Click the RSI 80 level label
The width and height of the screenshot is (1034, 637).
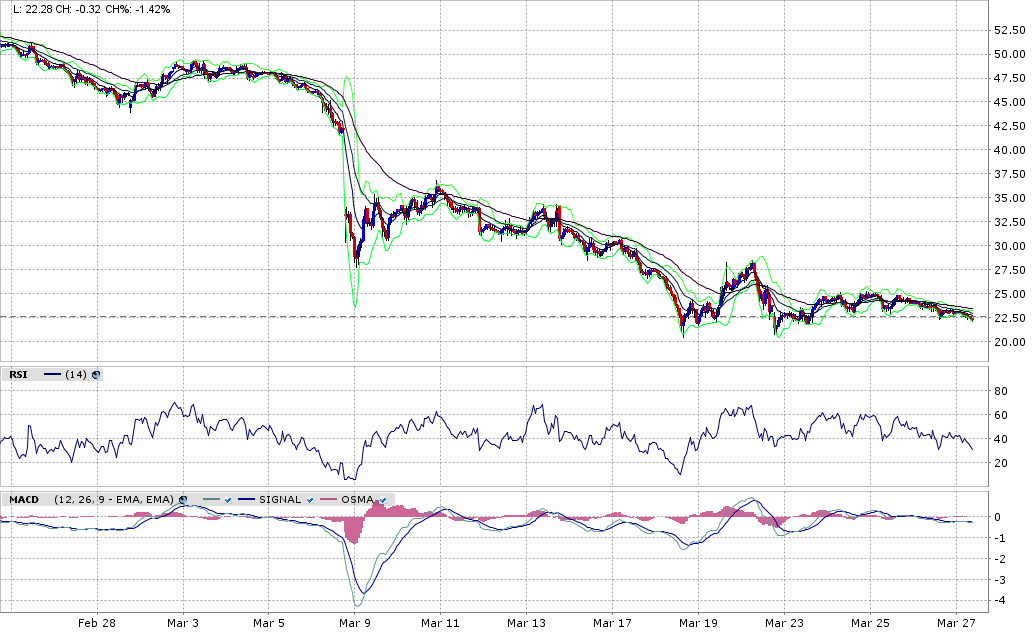[1001, 391]
